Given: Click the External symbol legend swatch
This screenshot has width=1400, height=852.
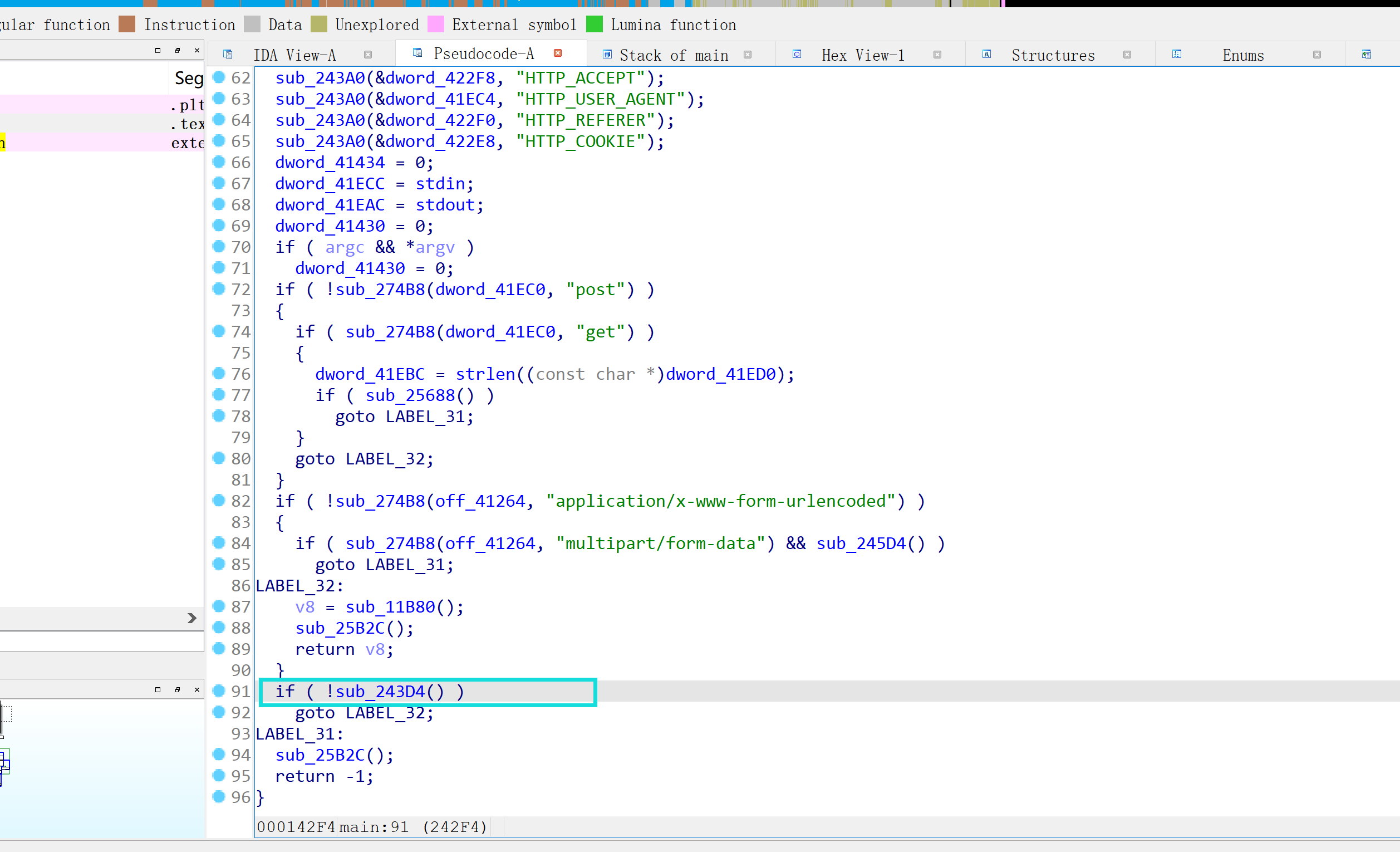Looking at the screenshot, I should click(x=436, y=25).
